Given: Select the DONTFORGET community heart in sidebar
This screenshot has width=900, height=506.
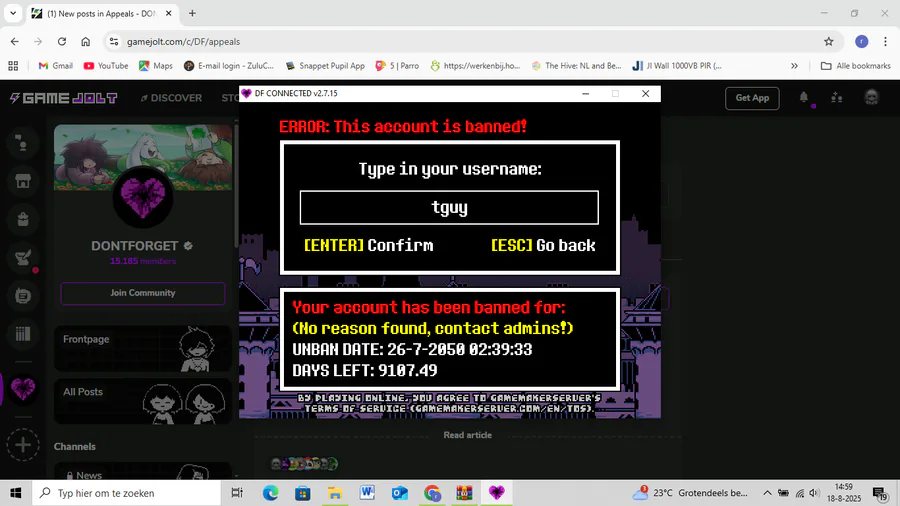Looking at the screenshot, I should point(23,388).
